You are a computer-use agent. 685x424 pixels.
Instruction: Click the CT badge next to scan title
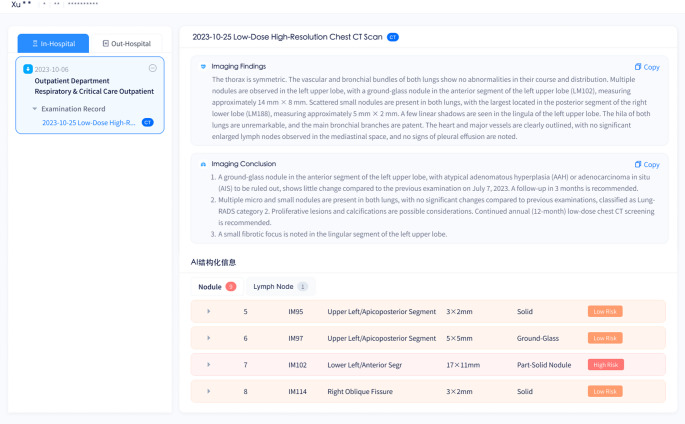393,37
